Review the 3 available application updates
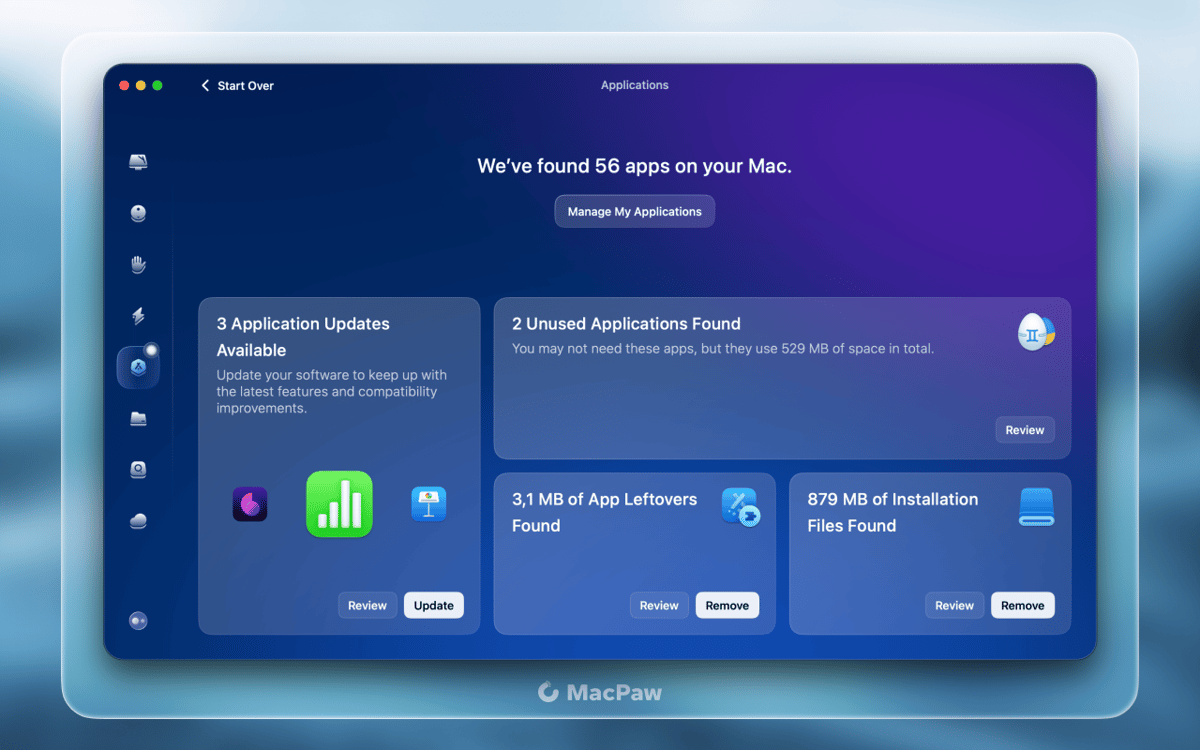 click(367, 606)
